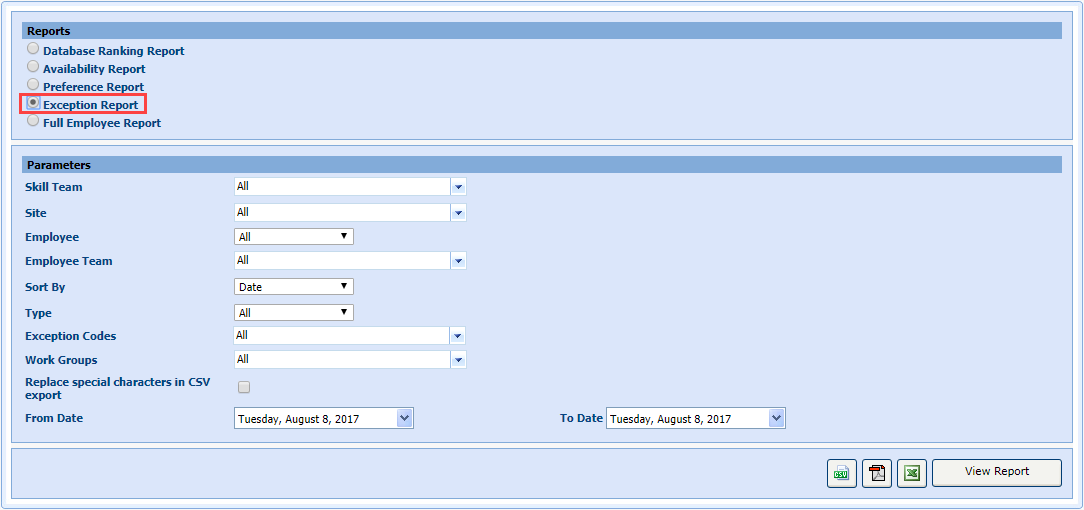The image size is (1084, 510).
Task: Expand the Exception Codes dropdown arrow
Action: point(458,336)
